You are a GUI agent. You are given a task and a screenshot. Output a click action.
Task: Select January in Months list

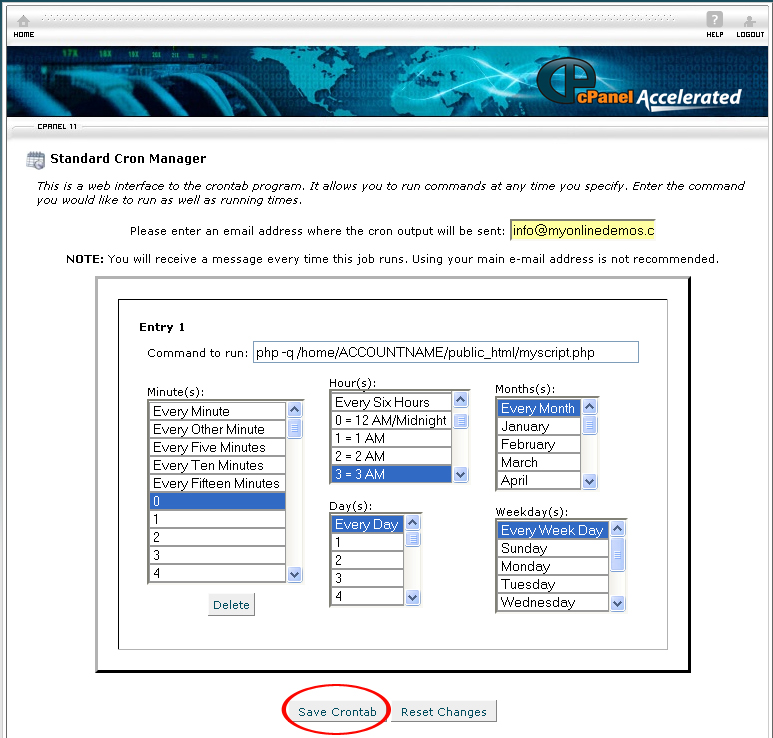[539, 426]
